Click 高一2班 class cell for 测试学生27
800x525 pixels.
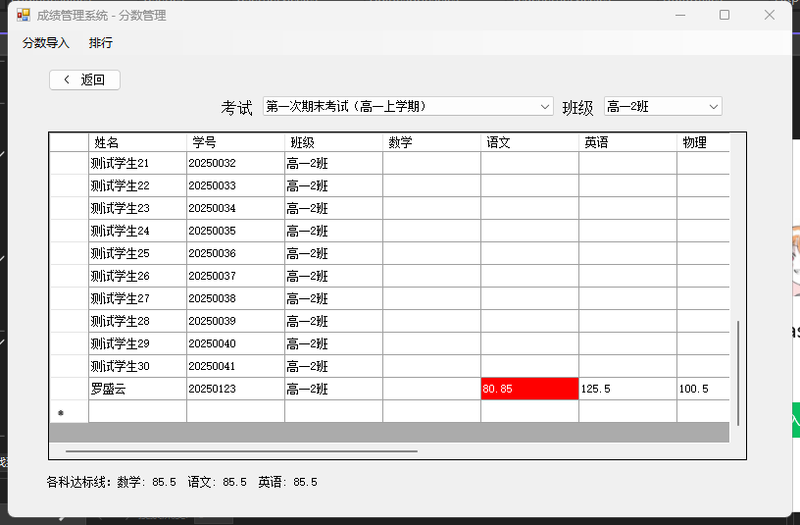(334, 298)
